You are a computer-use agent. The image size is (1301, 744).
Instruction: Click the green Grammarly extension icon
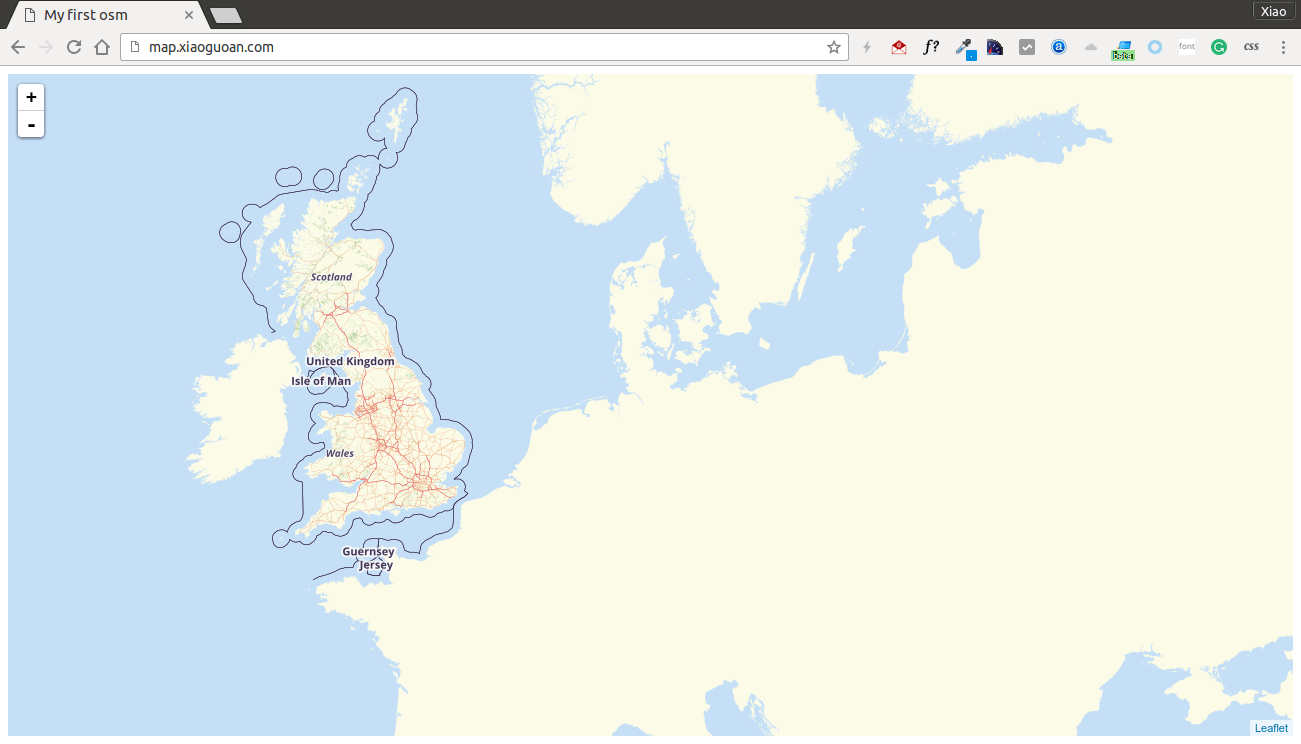pyautogui.click(x=1218, y=47)
